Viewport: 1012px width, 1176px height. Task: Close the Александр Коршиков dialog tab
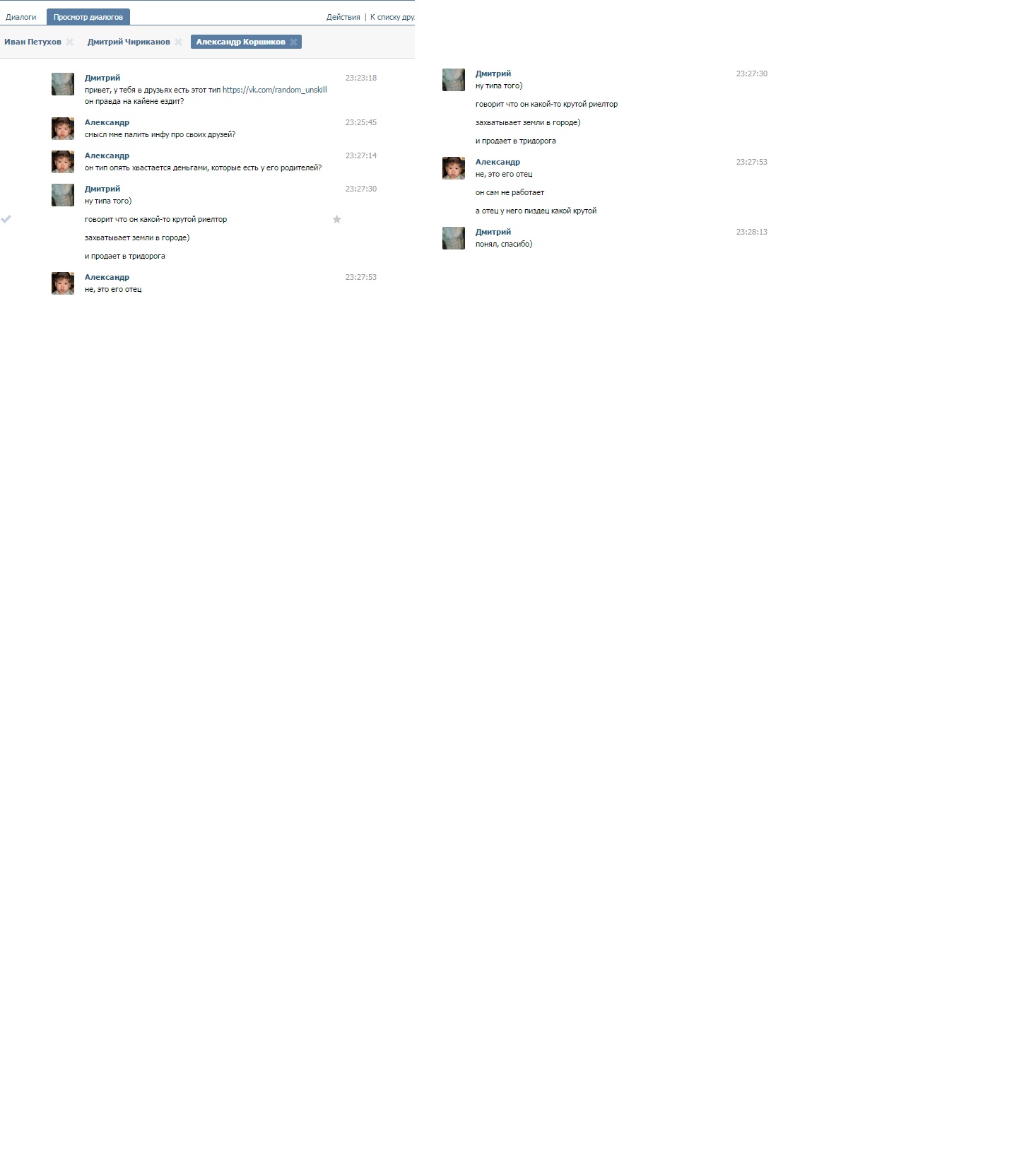tap(293, 42)
